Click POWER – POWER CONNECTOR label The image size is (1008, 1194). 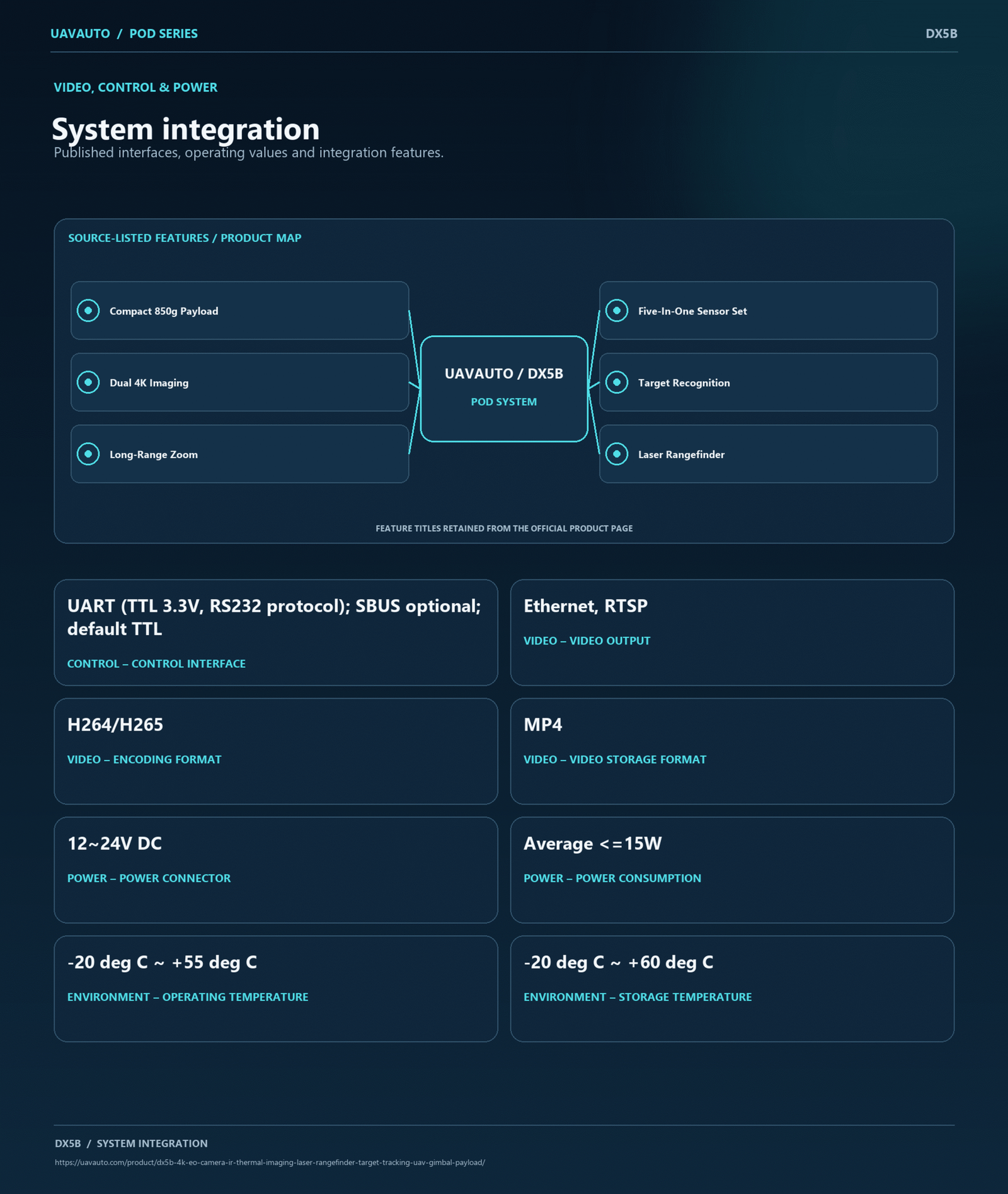(149, 878)
